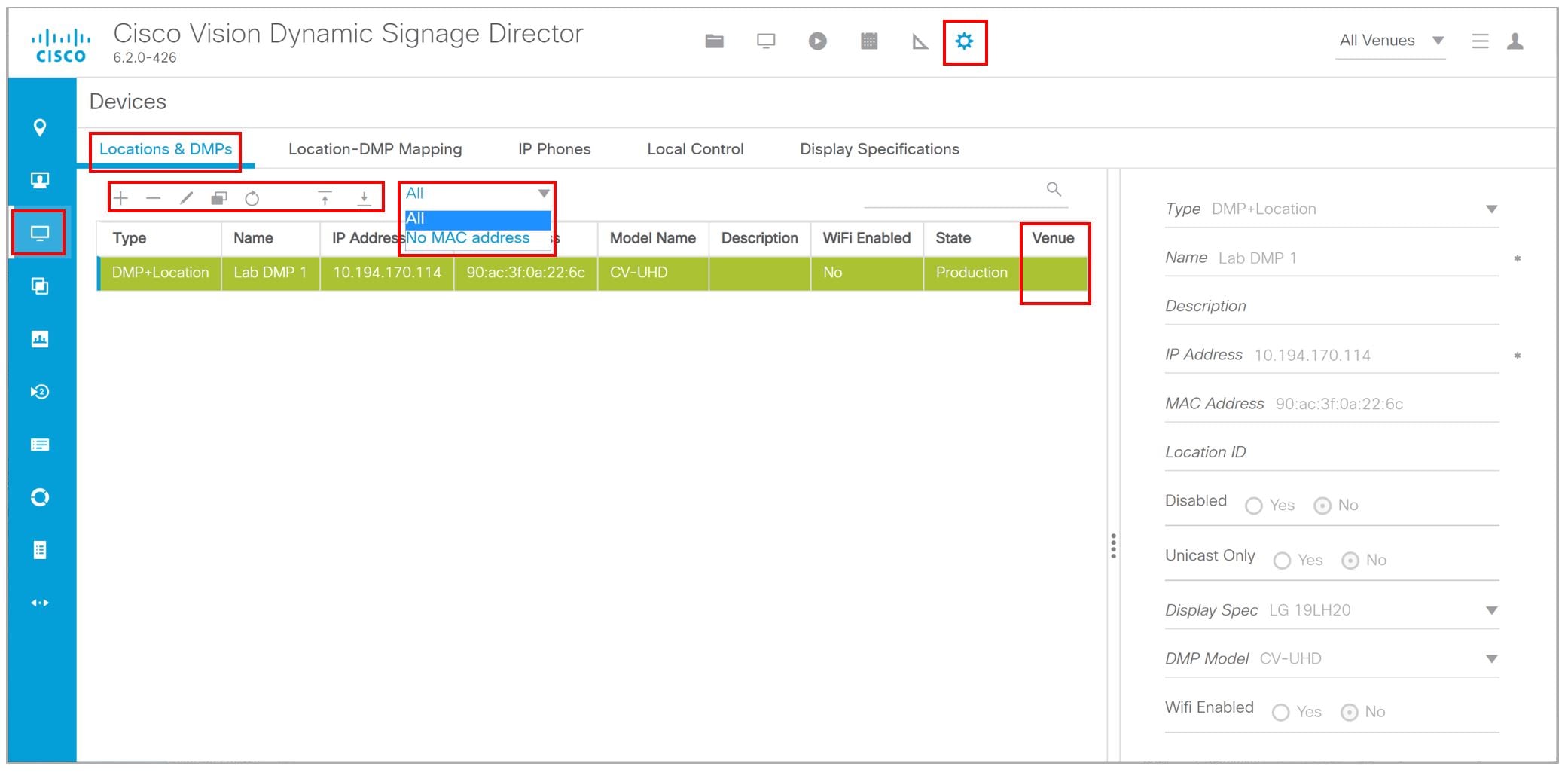1568x776 pixels.
Task: Open the hamburger menu icon
Action: point(1480,41)
